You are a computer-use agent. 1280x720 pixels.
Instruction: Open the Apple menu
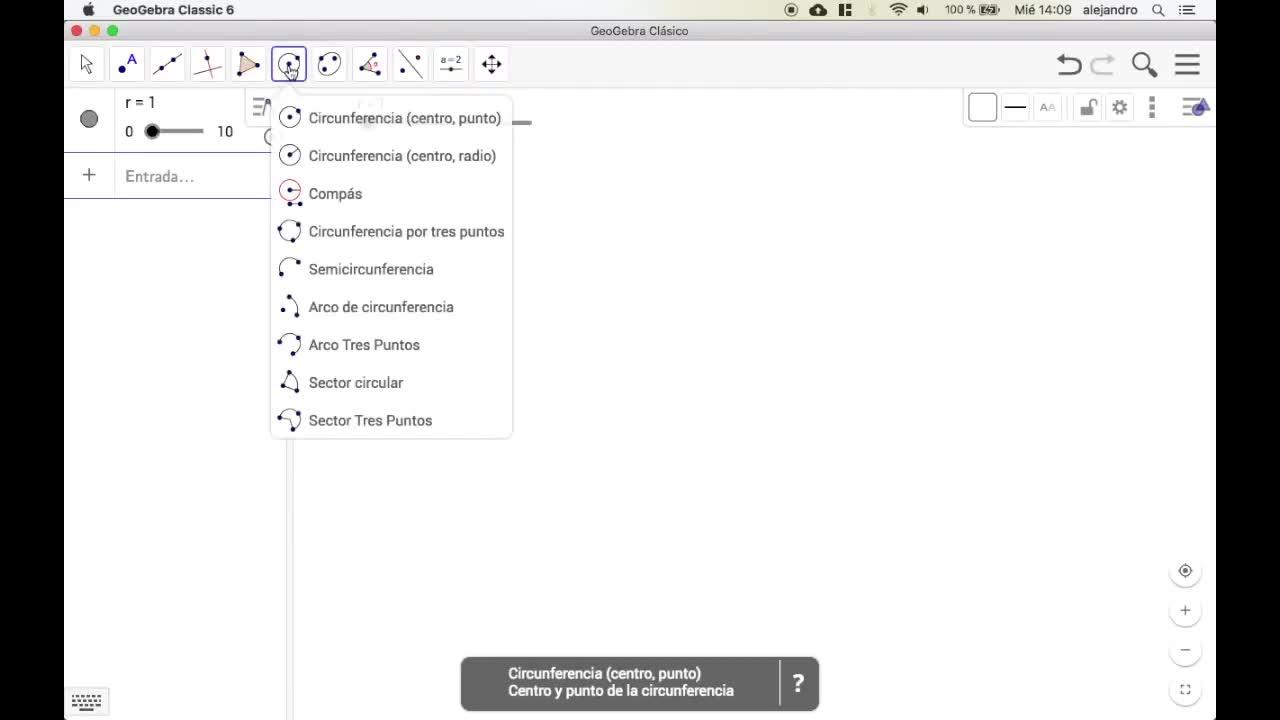pyautogui.click(x=88, y=10)
